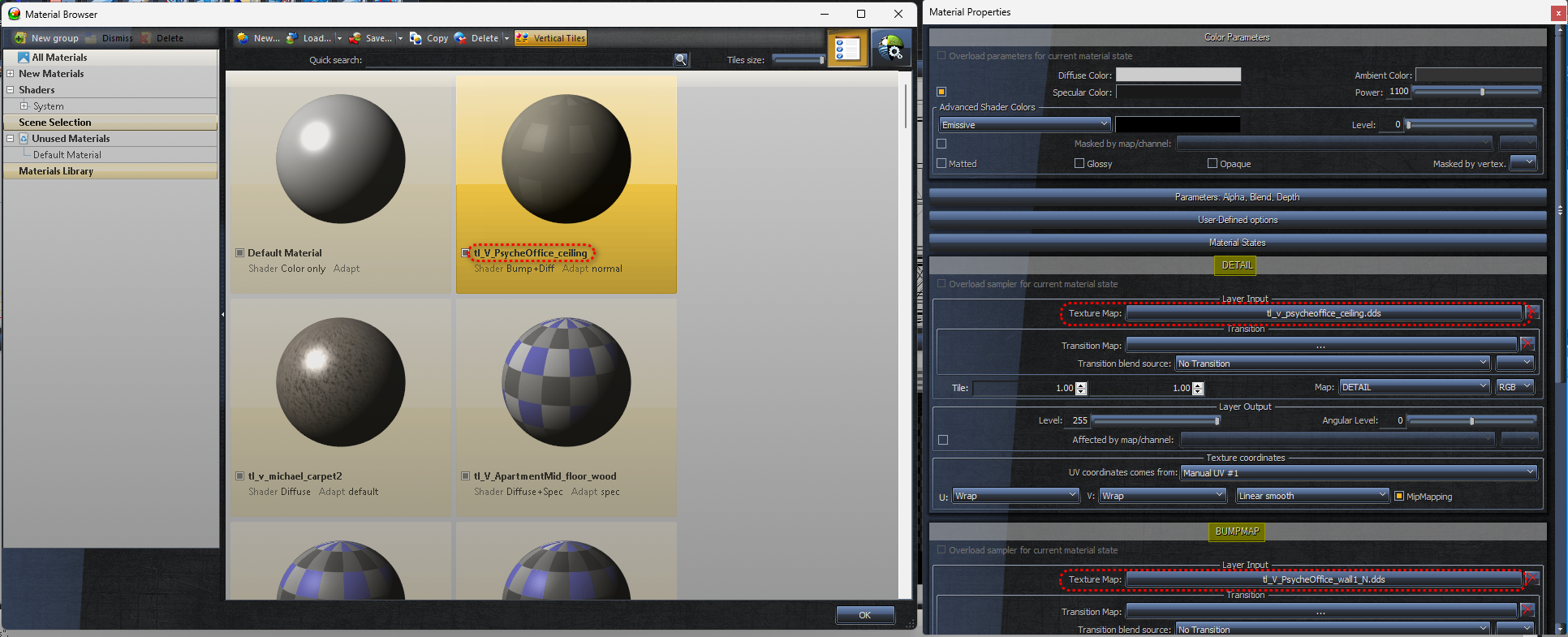The width and height of the screenshot is (1568, 637).
Task: Click the Vertical Tiles view button
Action: tap(550, 38)
